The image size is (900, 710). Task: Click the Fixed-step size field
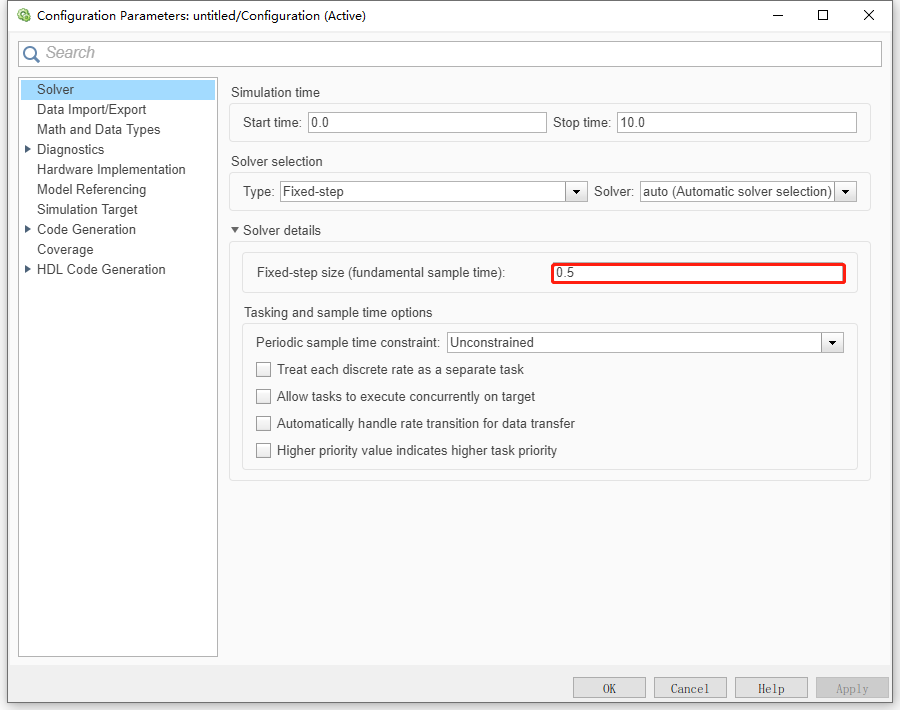point(698,273)
